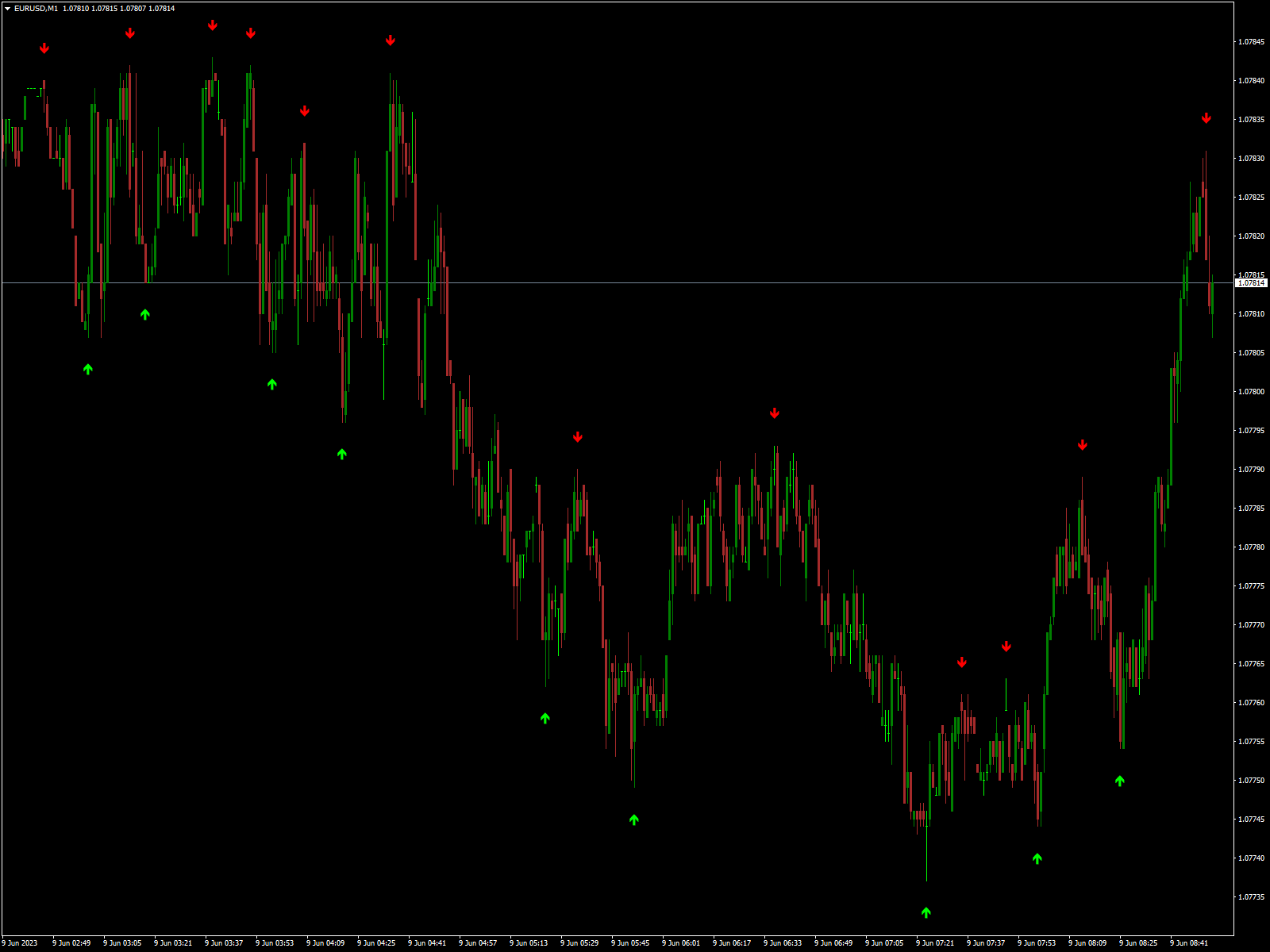Select the rightmost red sell arrow
Image resolution: width=1270 pixels, height=952 pixels.
coord(1206,118)
